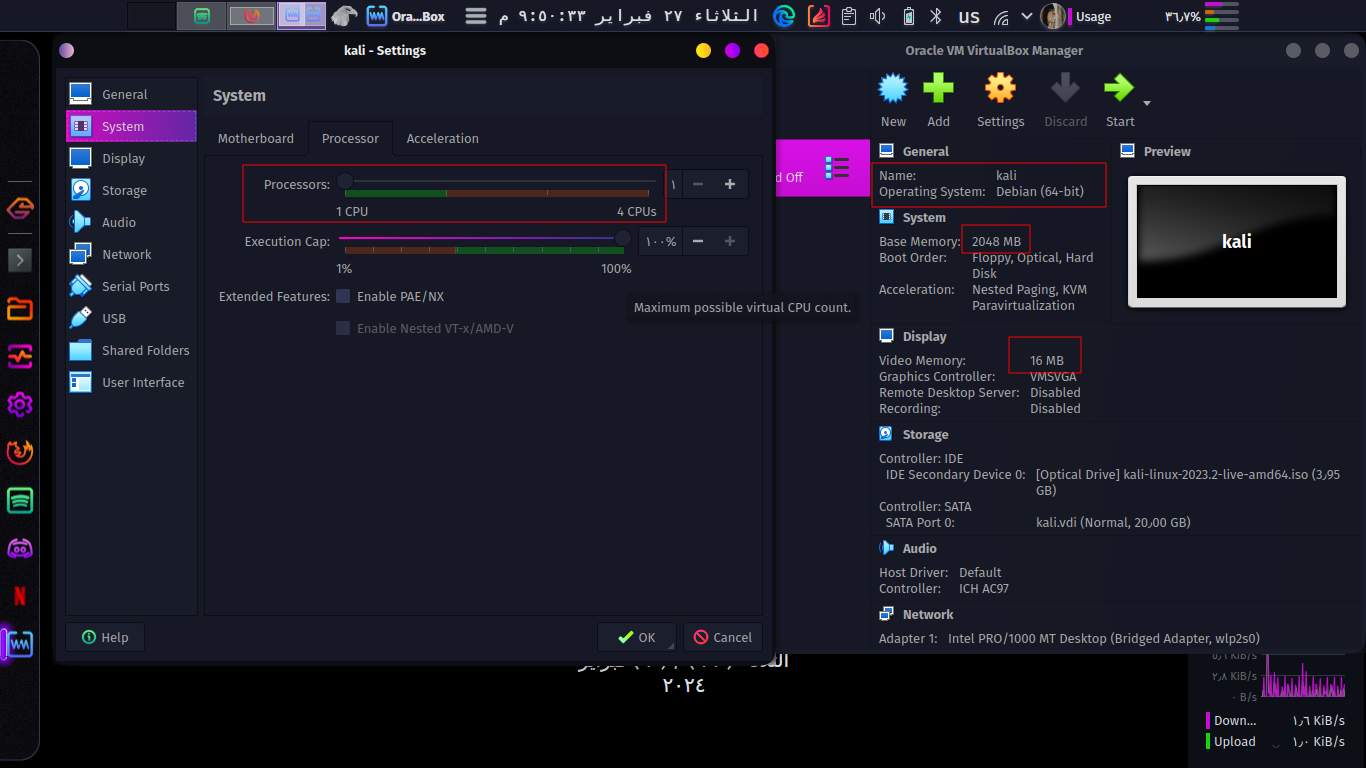Select System in the settings sidebar
The width and height of the screenshot is (1366, 768).
130,126
